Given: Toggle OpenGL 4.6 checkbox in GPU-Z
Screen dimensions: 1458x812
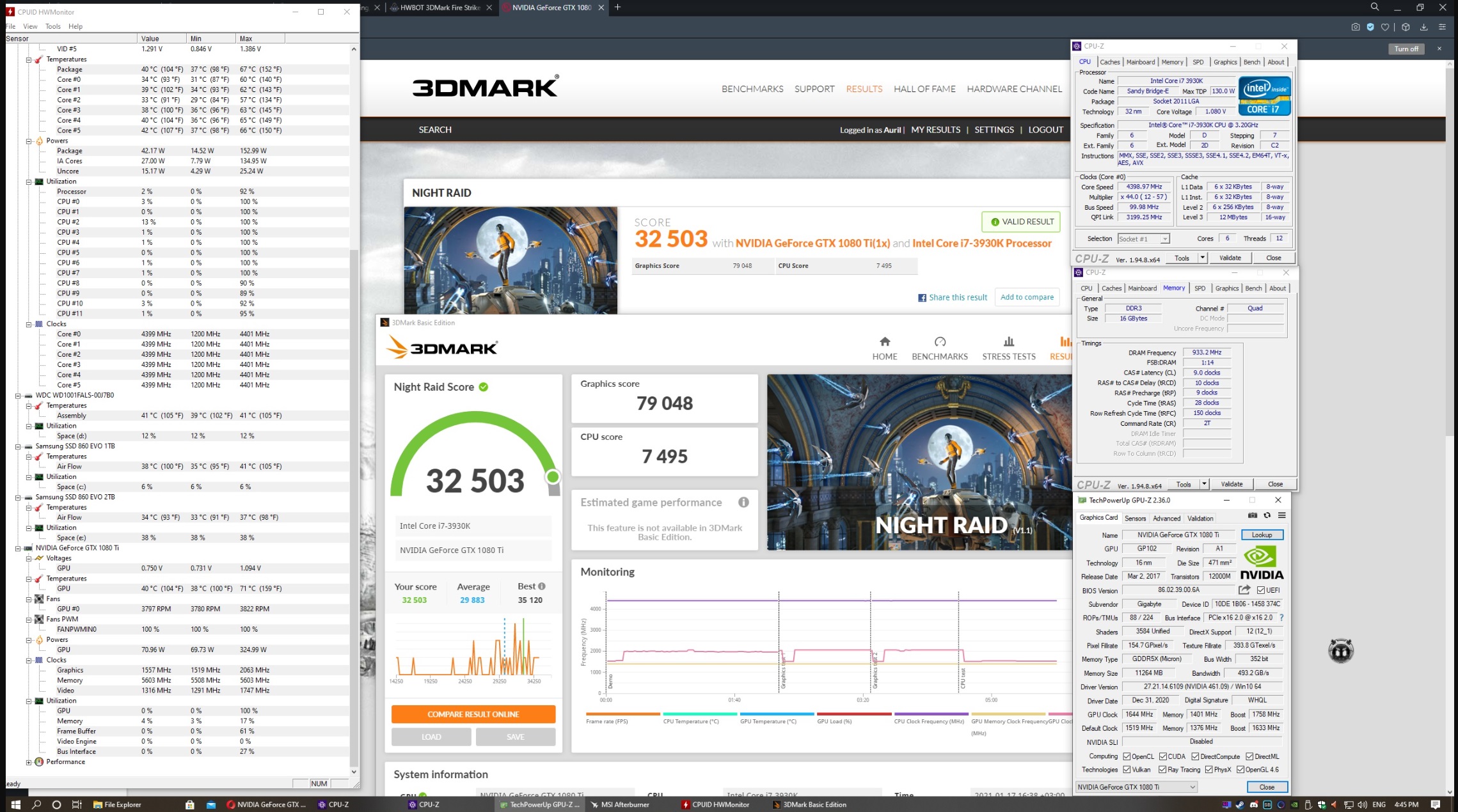Looking at the screenshot, I should [1240, 770].
